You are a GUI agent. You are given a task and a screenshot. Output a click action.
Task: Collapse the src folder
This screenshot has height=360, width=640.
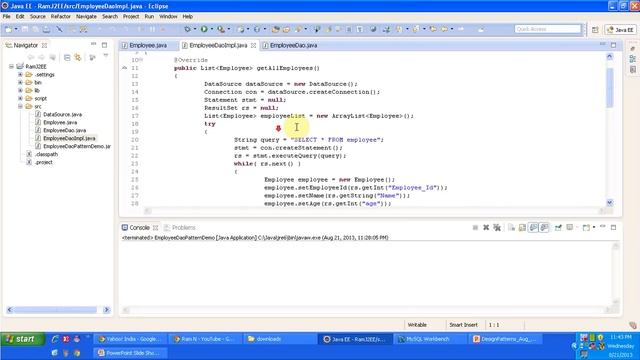(20, 106)
